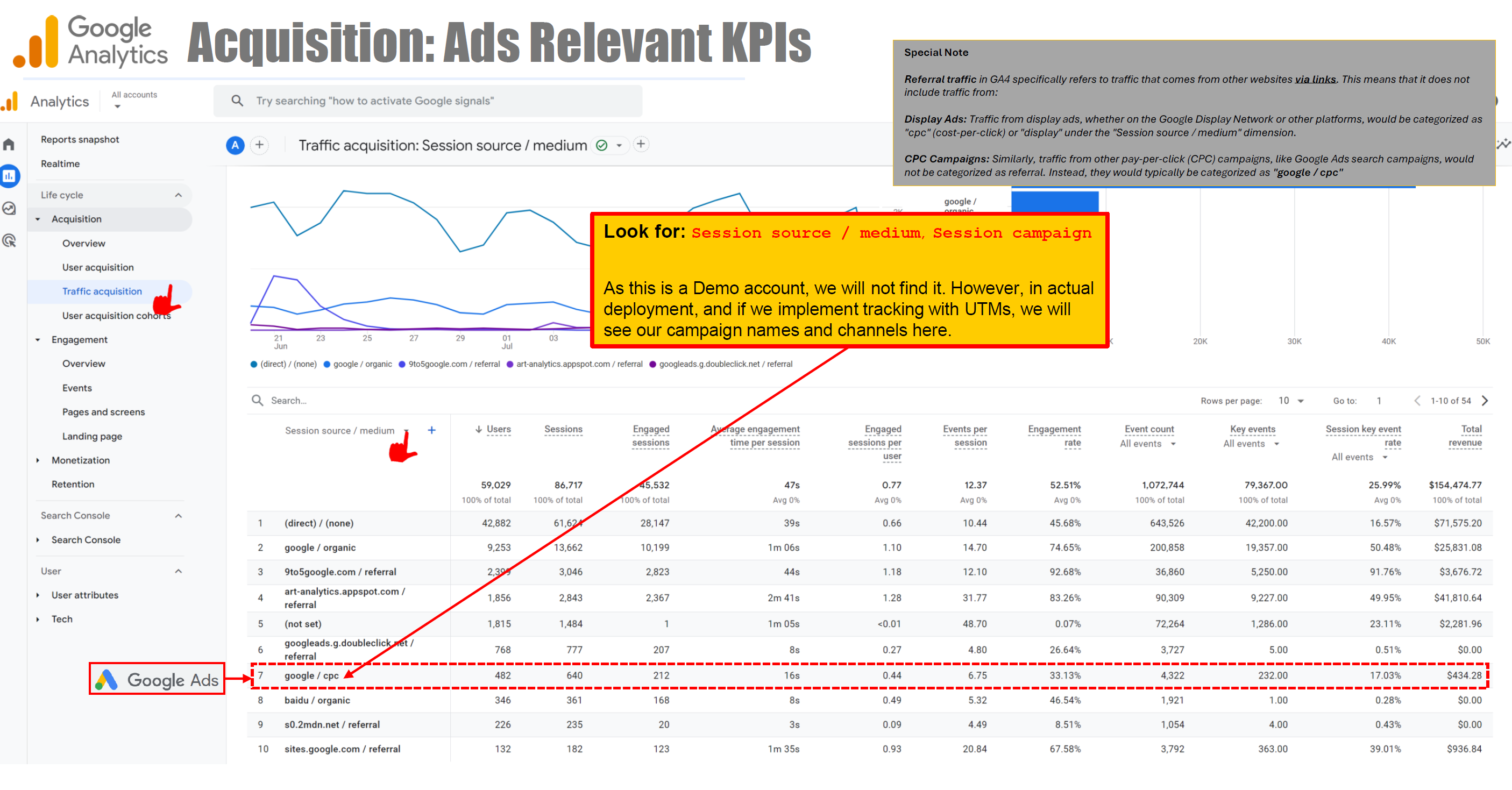The width and height of the screenshot is (1512, 790).
Task: Open the Rows per page dropdown
Action: point(1291,401)
